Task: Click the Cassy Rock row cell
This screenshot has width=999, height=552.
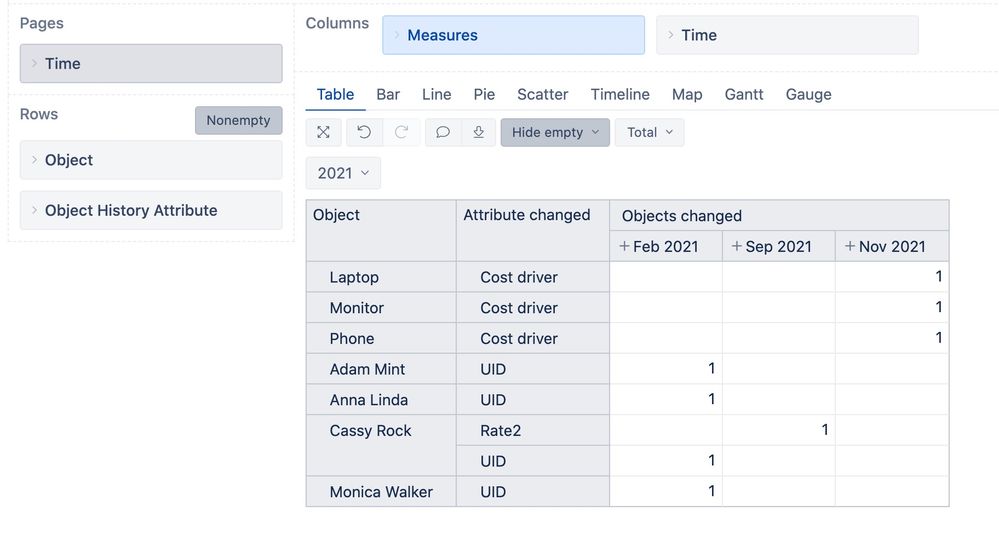Action: click(371, 431)
